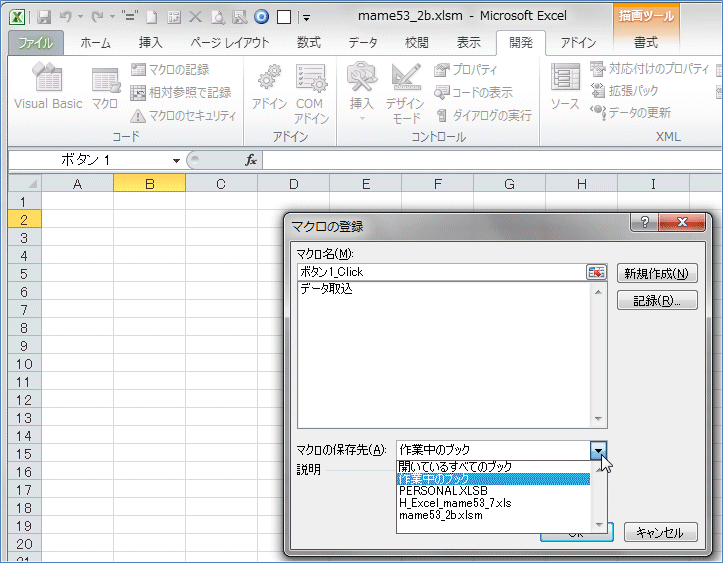This screenshot has height=563, width=723.
Task: Choose PERSONAL.XLSB from the dropdown list
Action: (x=443, y=491)
